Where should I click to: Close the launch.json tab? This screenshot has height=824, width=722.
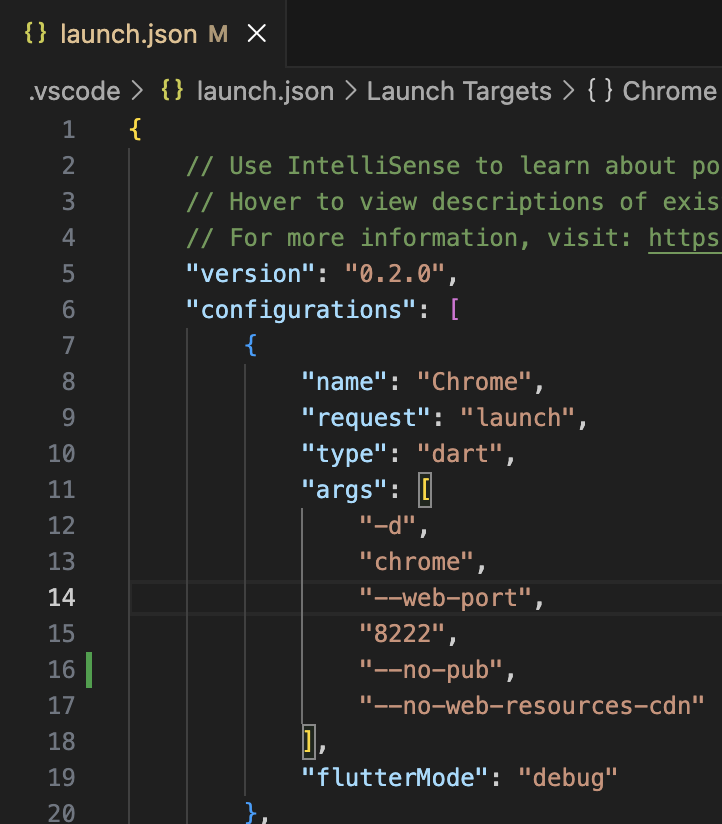[x=257, y=34]
